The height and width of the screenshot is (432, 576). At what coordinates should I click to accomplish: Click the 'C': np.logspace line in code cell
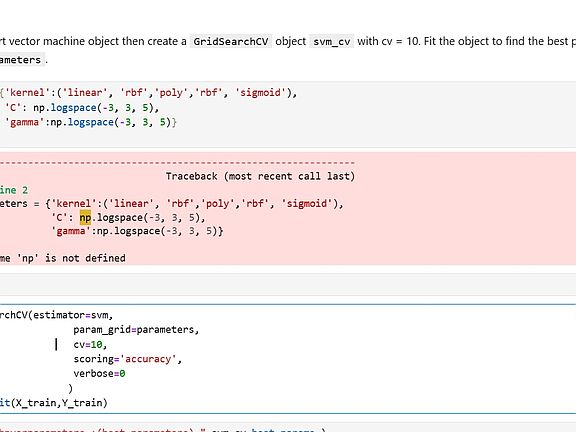80,108
